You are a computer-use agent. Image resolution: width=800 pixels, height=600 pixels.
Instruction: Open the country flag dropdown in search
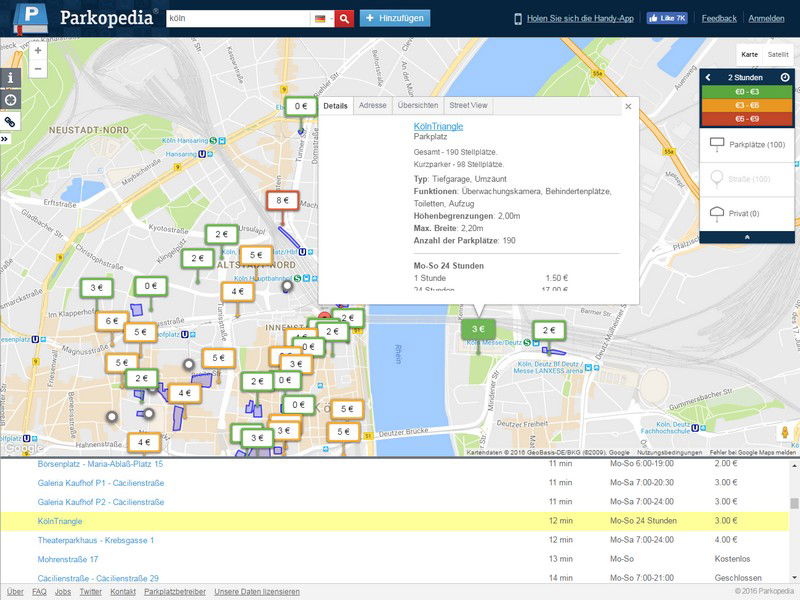(322, 19)
